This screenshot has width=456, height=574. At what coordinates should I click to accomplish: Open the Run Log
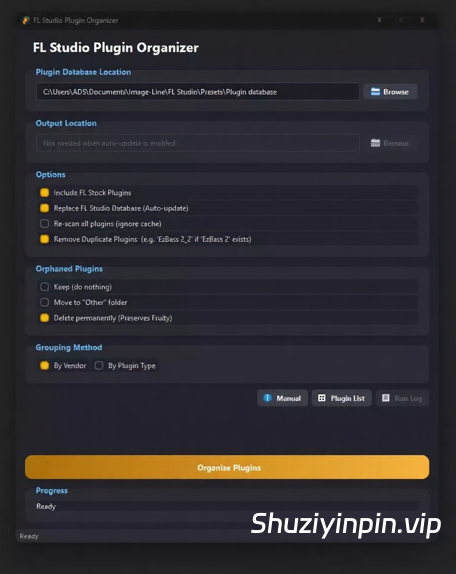[x=402, y=398]
